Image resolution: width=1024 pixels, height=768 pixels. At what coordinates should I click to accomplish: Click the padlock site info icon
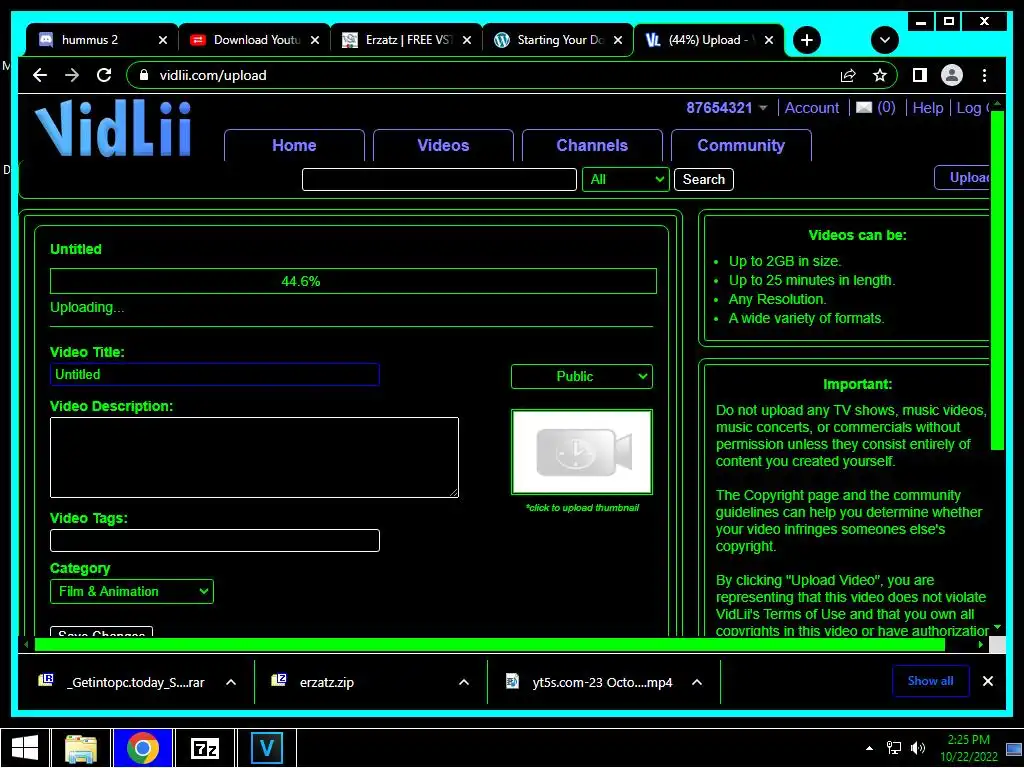[144, 75]
